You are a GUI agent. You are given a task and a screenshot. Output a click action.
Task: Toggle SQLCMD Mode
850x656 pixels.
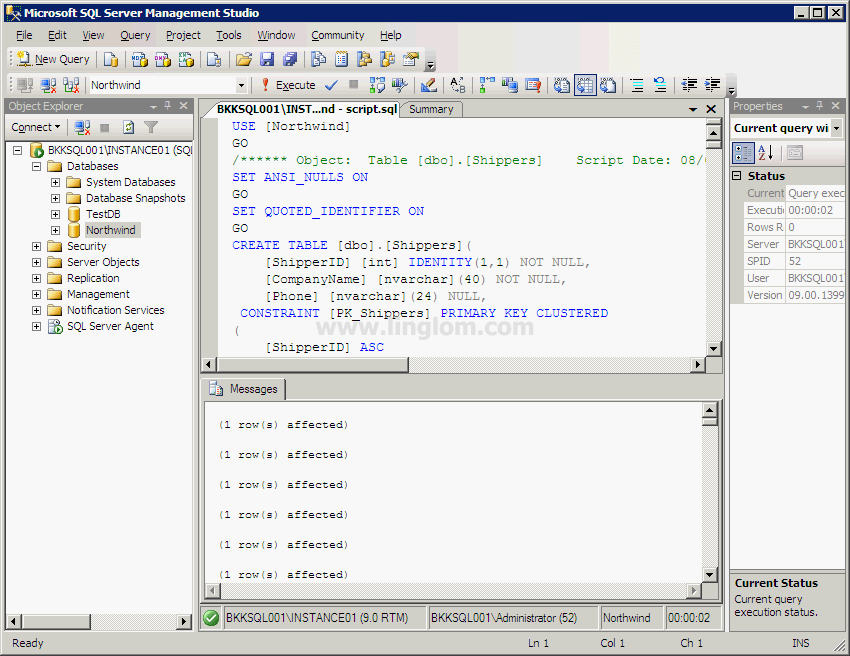tap(533, 85)
